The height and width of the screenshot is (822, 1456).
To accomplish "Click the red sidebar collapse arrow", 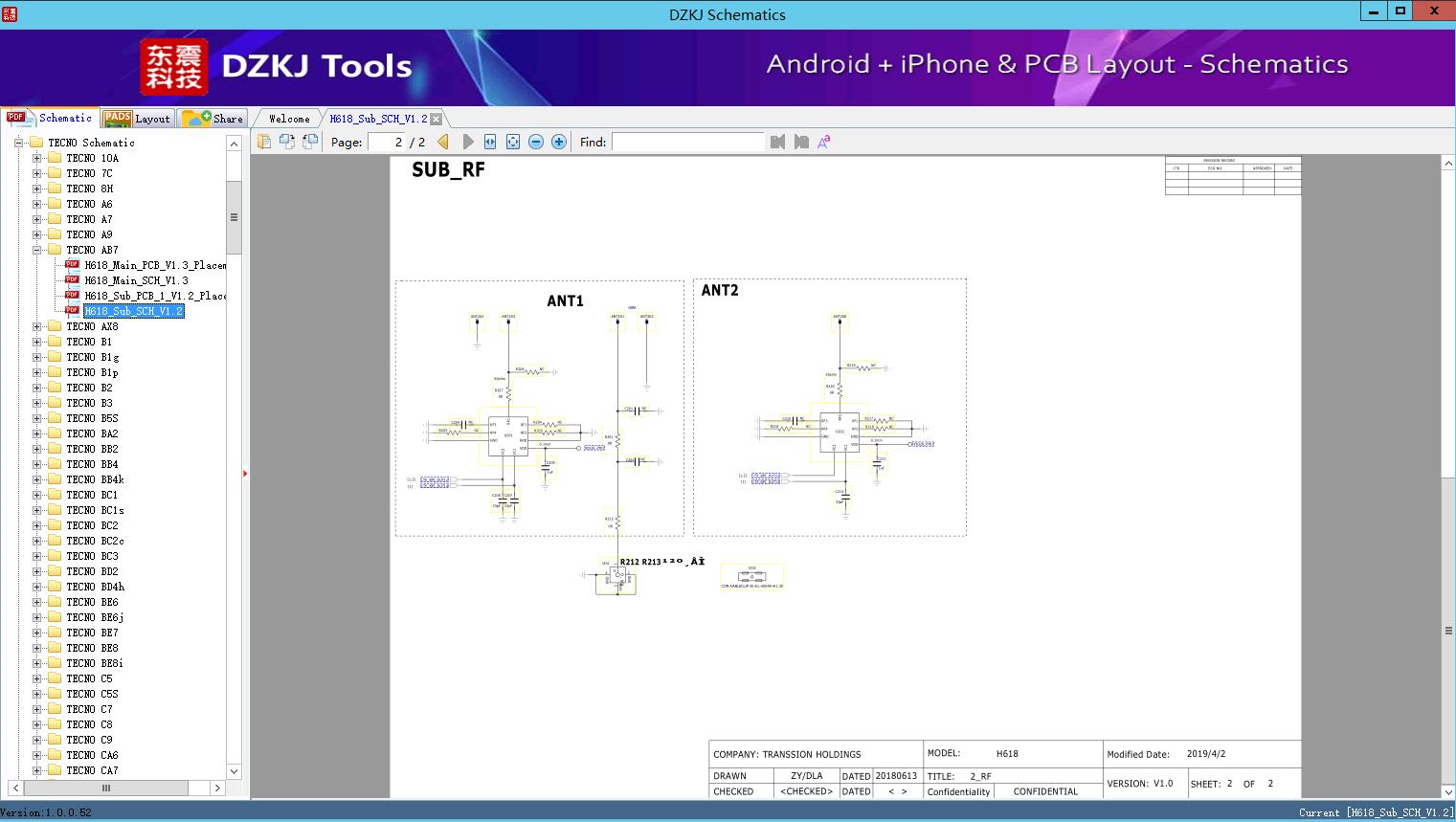I will [x=245, y=473].
